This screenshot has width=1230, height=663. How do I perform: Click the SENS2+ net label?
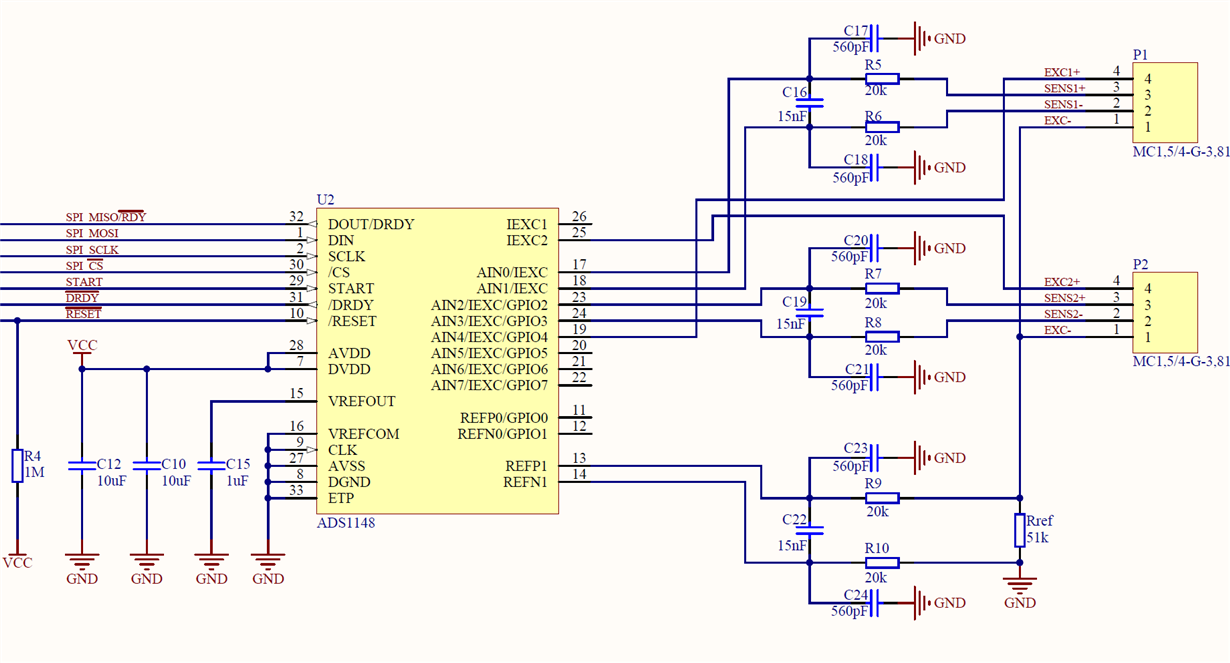click(x=1065, y=298)
